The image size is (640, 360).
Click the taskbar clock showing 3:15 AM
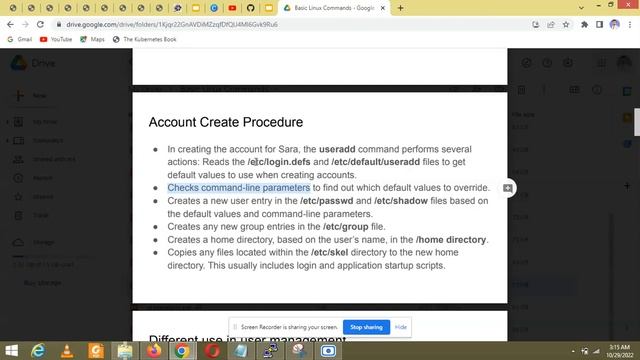click(620, 351)
